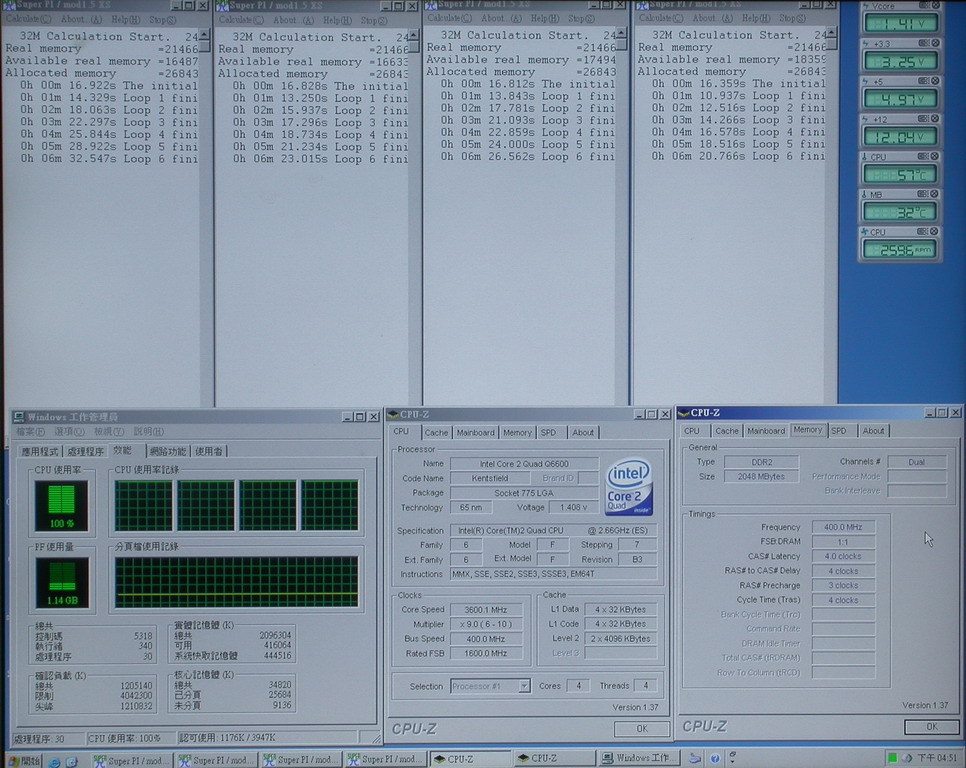Close the +12 voltage monitor widget

[x=935, y=118]
